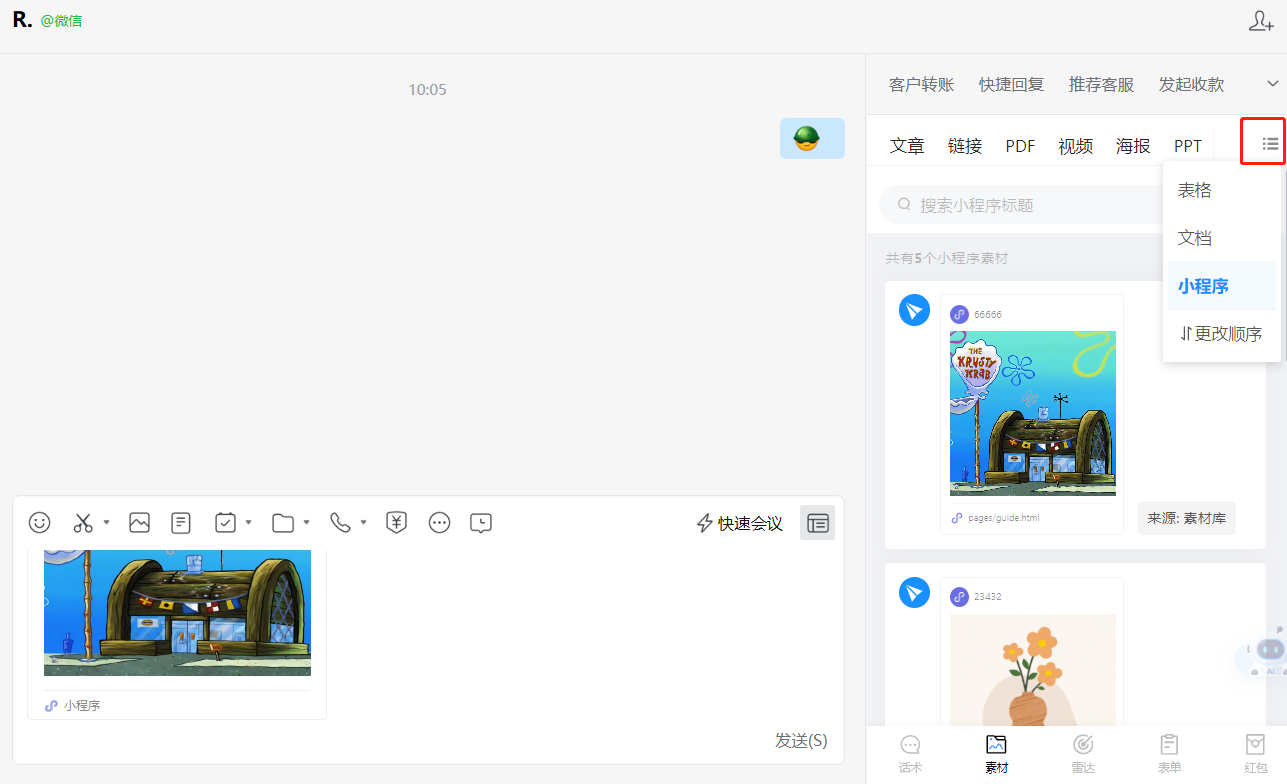Switch to the PDF tab
Image resolution: width=1287 pixels, height=784 pixels.
pos(1020,146)
